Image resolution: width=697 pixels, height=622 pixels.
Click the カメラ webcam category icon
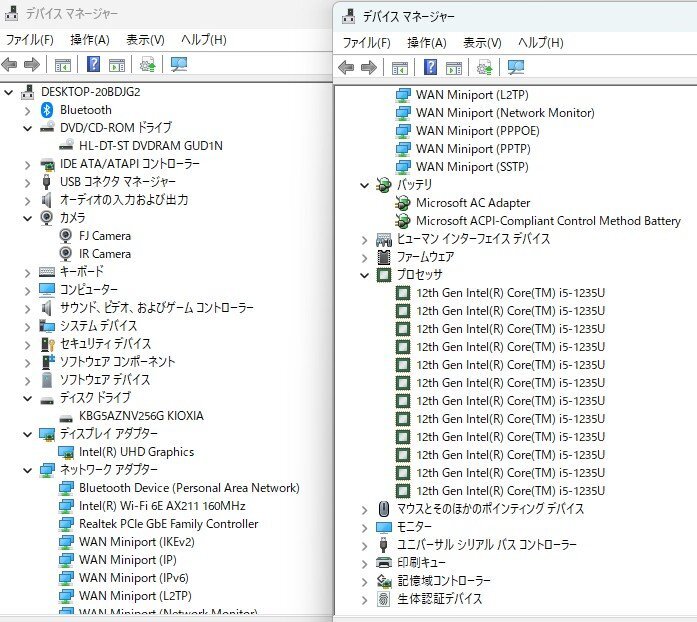click(x=47, y=218)
